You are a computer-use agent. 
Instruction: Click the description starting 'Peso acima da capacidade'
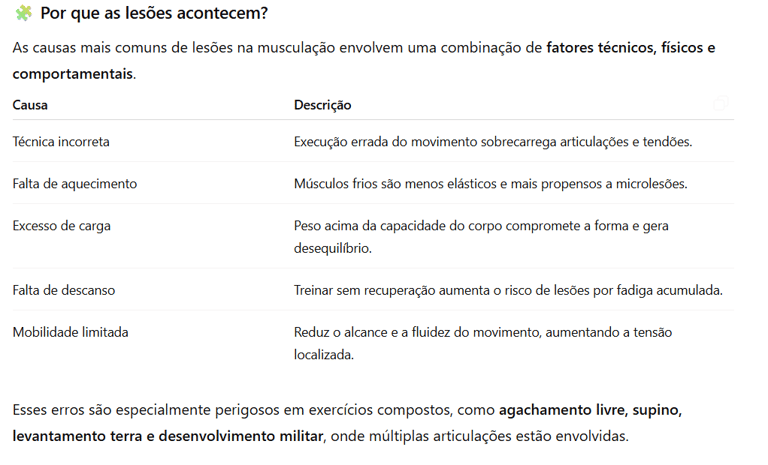coord(481,237)
